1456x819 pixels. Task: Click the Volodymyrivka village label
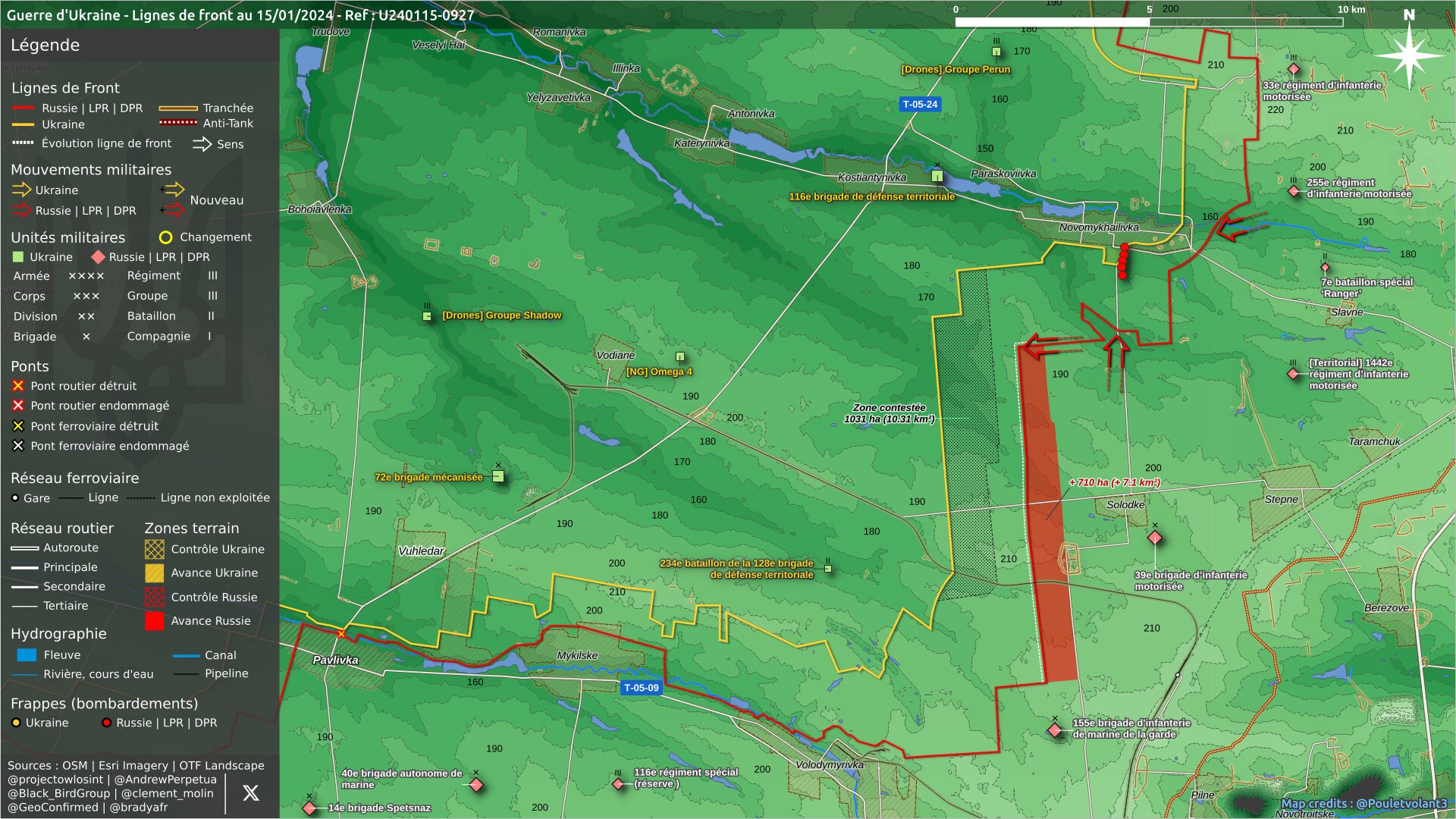830,764
